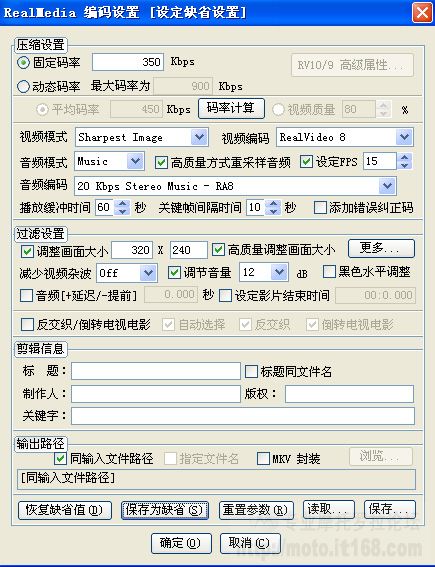Open the 音频模式 Music dropdown
The height and width of the screenshot is (567, 435).
[136, 161]
